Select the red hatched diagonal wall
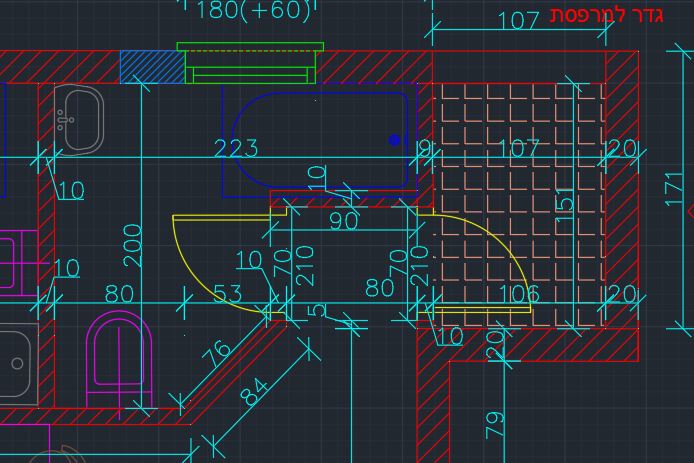694x463 pixels. tap(237, 371)
